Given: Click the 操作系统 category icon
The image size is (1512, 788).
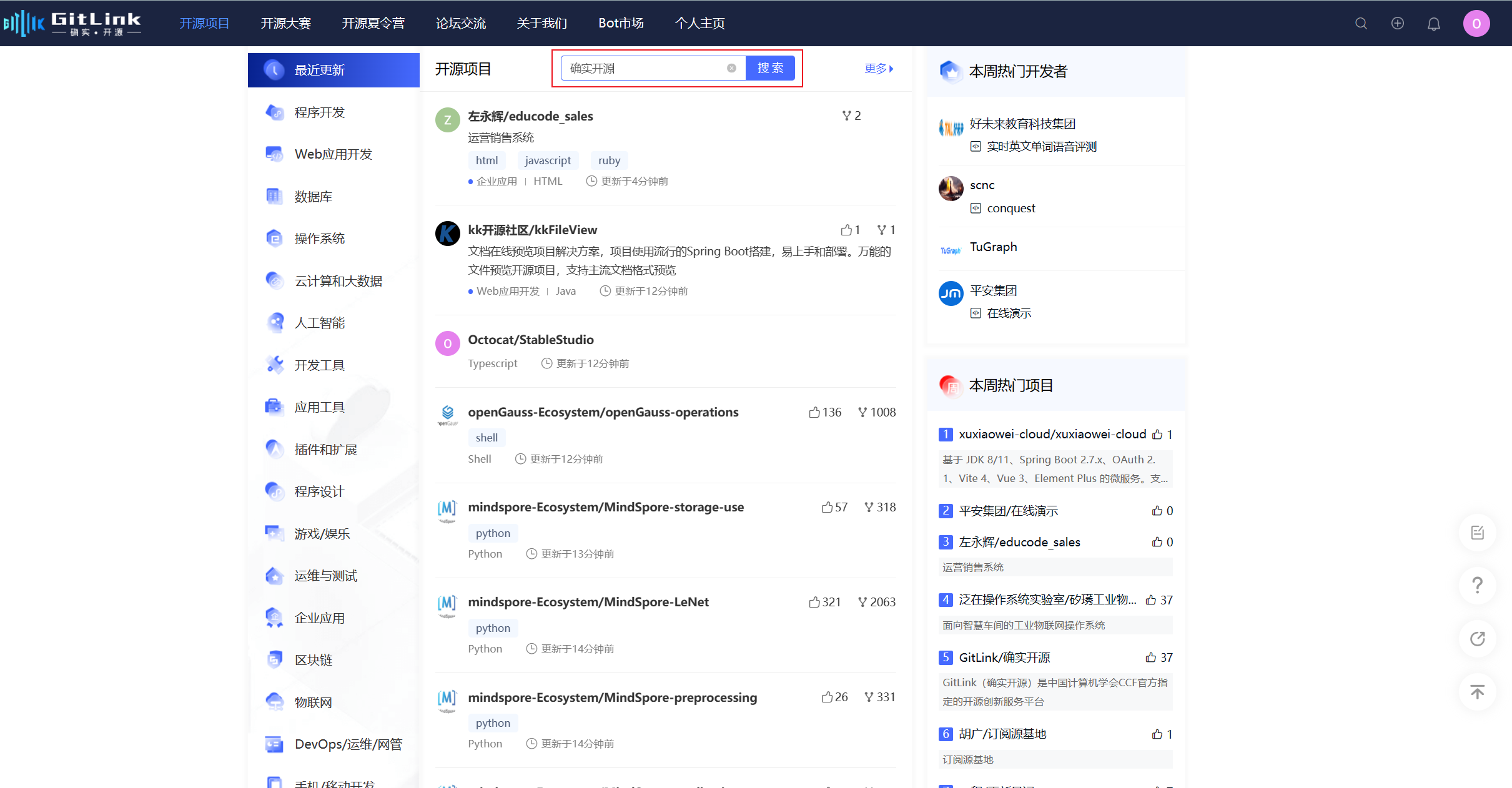Looking at the screenshot, I should (x=274, y=239).
